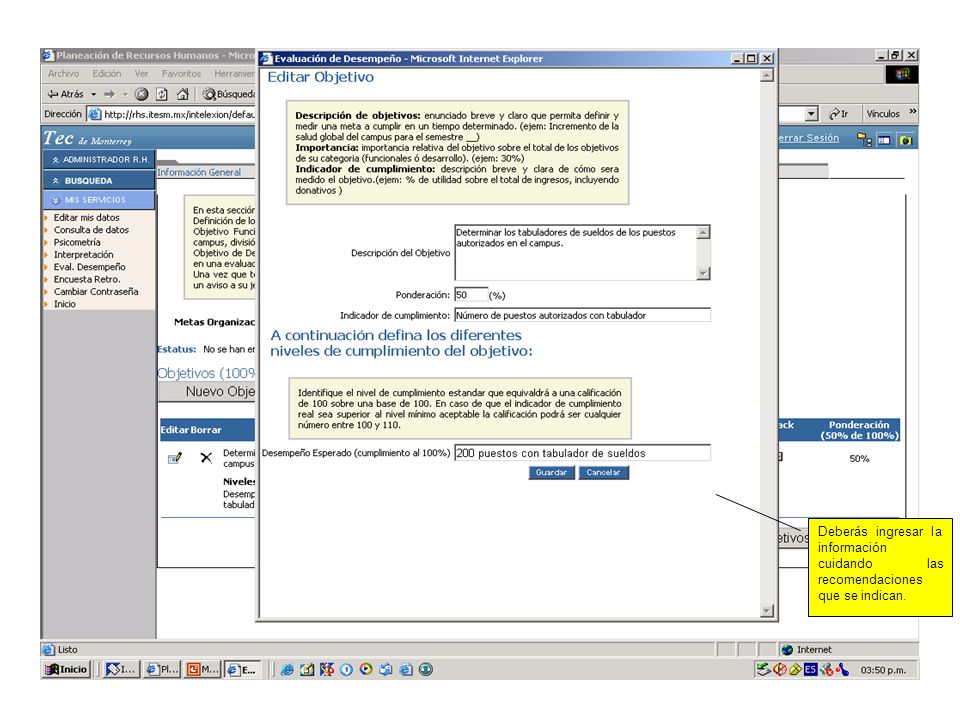Click the ES language indicator in system tray
960x720 pixels.
click(x=811, y=670)
